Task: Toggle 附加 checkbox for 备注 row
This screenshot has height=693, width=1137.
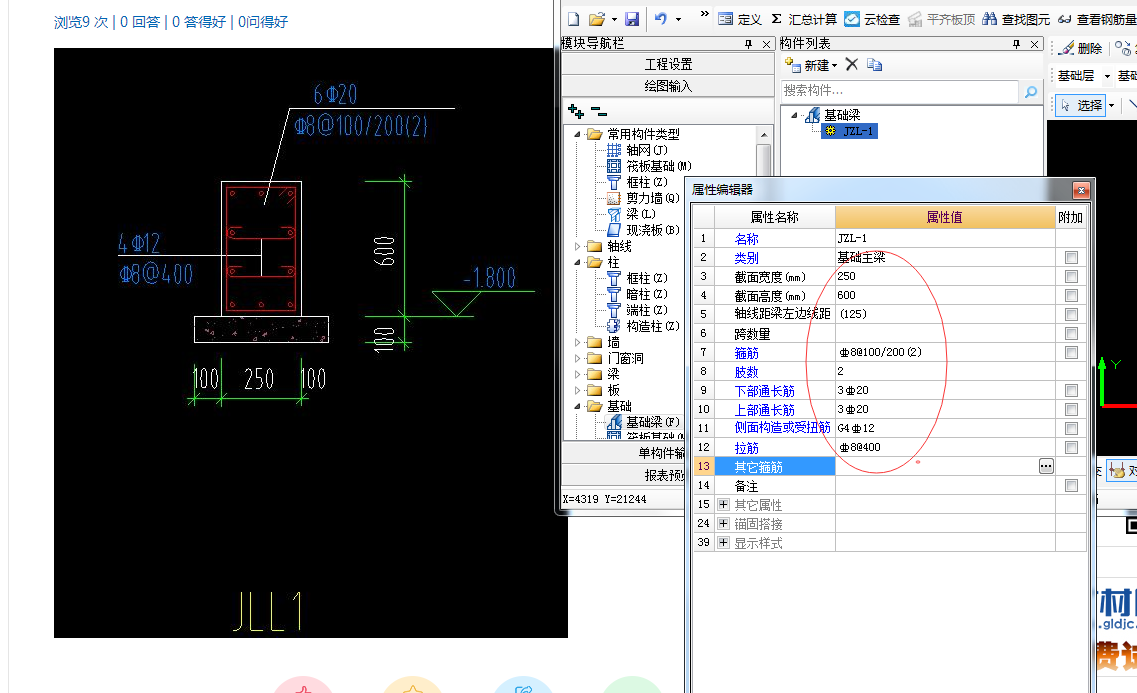Action: [x=1071, y=486]
